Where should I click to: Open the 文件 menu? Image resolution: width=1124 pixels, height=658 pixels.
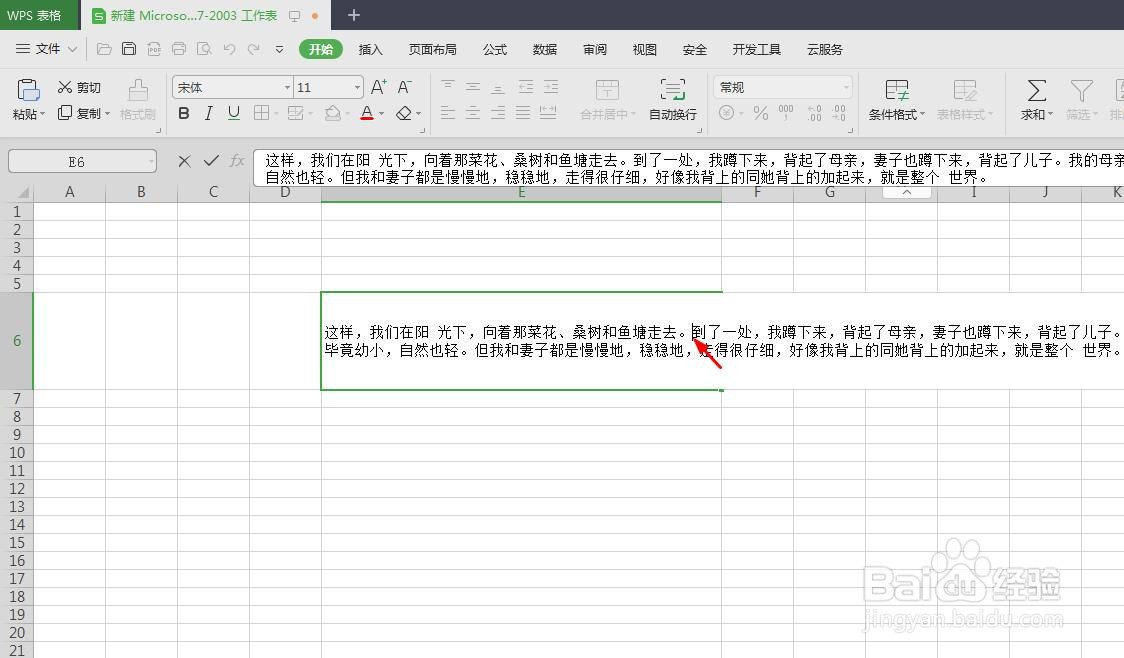pyautogui.click(x=48, y=48)
